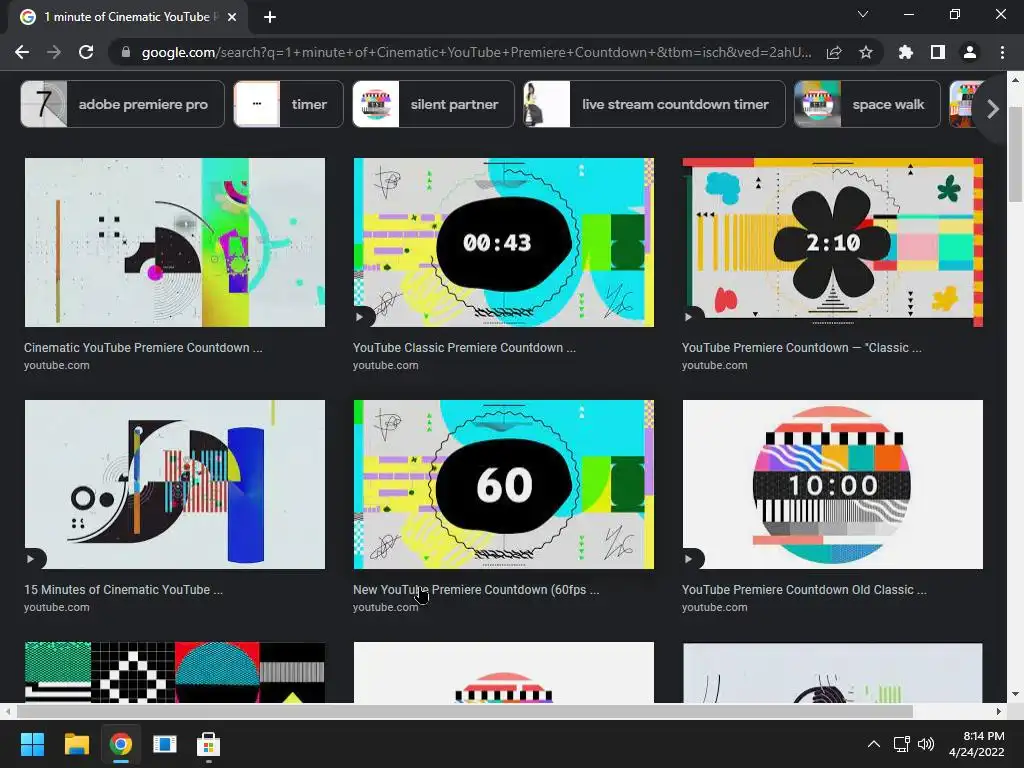Open the 00:43 countdown thumbnail

coord(504,242)
